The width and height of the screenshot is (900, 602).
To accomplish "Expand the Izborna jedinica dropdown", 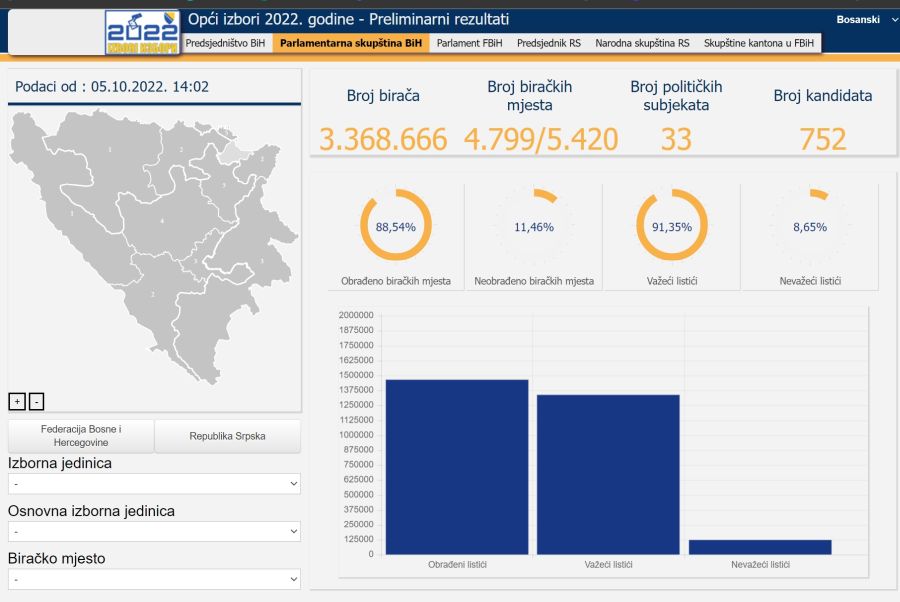I will pyautogui.click(x=154, y=484).
